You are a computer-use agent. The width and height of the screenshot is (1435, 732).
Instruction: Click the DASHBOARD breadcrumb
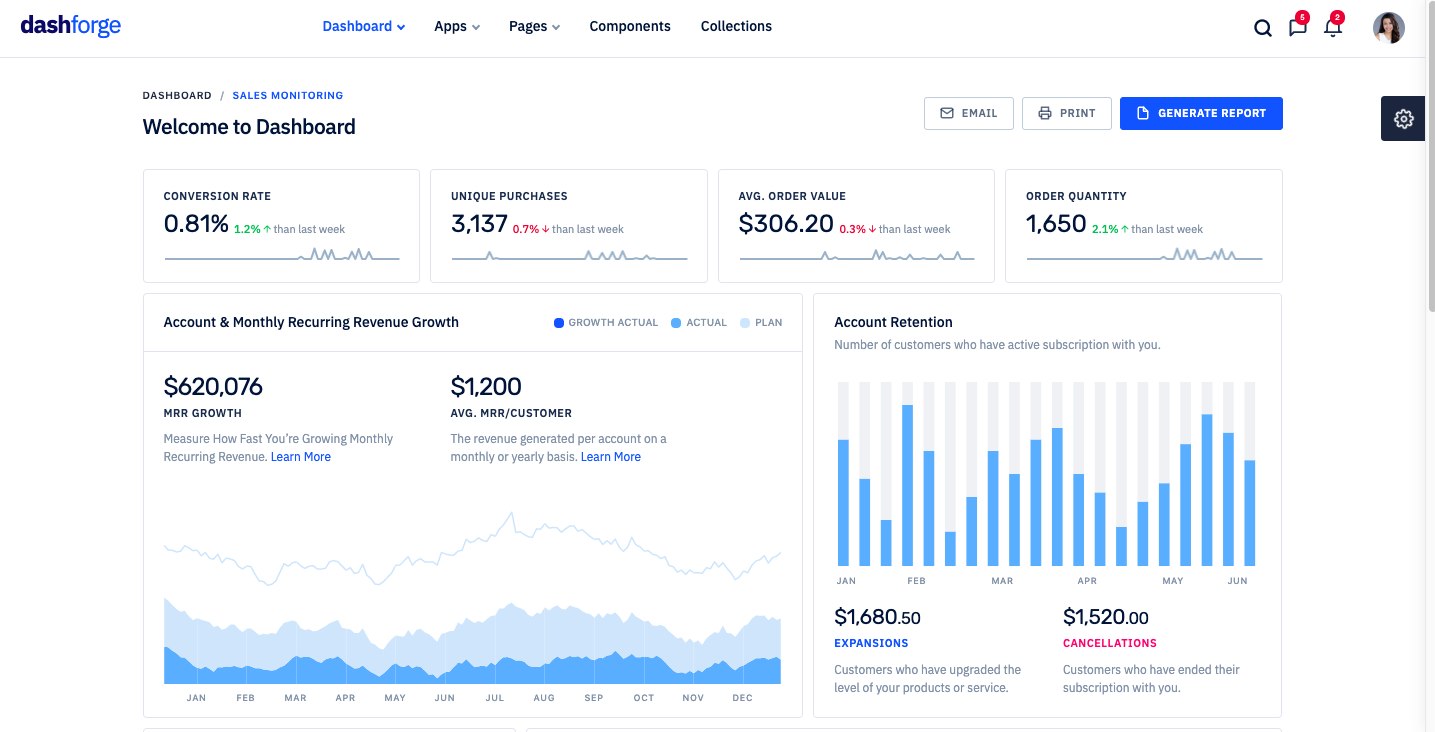pyautogui.click(x=177, y=96)
